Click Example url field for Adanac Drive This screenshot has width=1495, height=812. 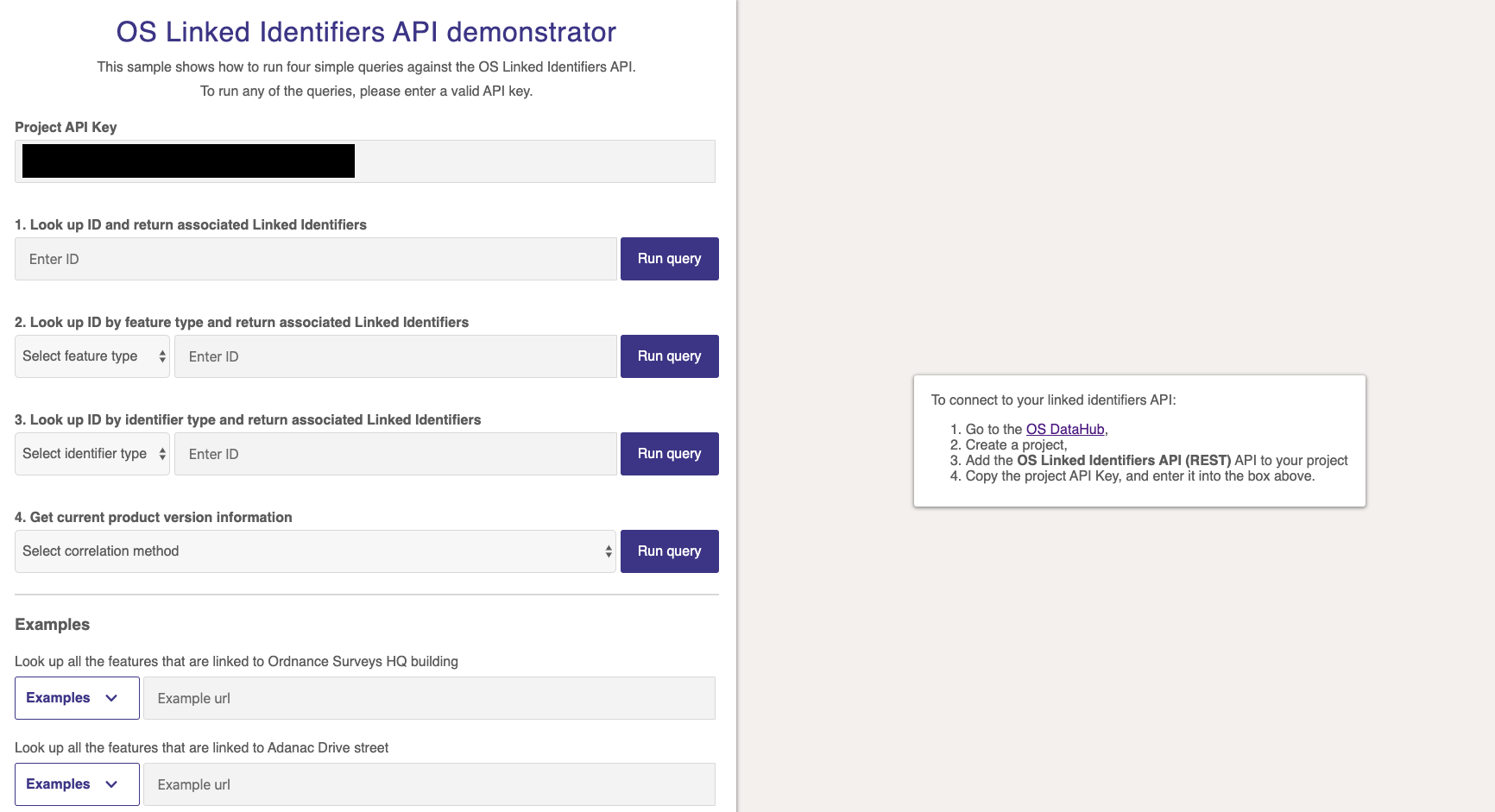coord(429,784)
